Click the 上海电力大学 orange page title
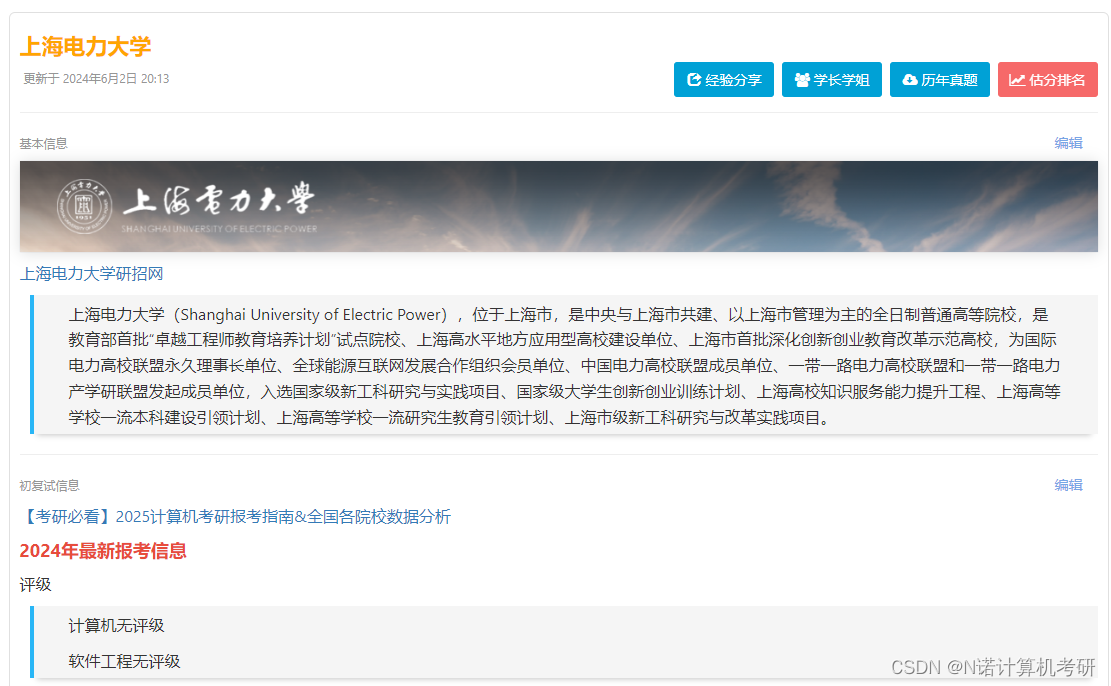Image resolution: width=1111 pixels, height=686 pixels. click(x=85, y=47)
